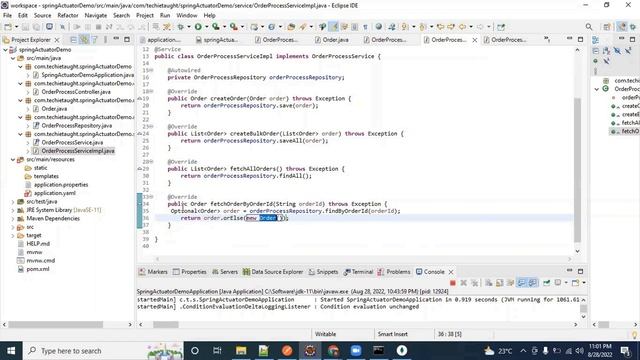Toggle Mark Occurrences in the toolbar

[334, 27]
